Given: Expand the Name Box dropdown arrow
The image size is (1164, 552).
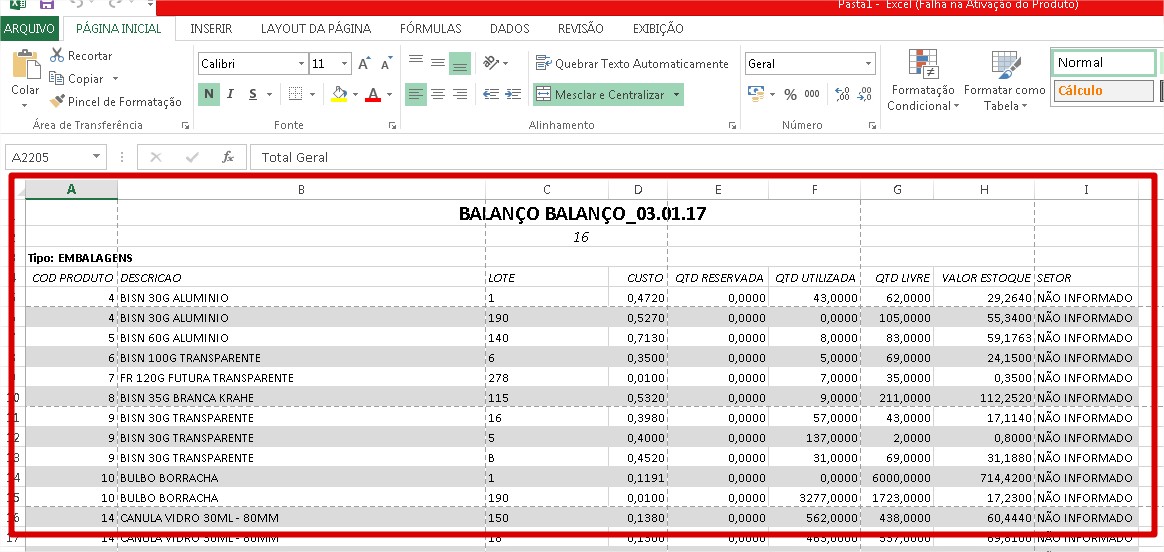Looking at the screenshot, I should point(97,158).
